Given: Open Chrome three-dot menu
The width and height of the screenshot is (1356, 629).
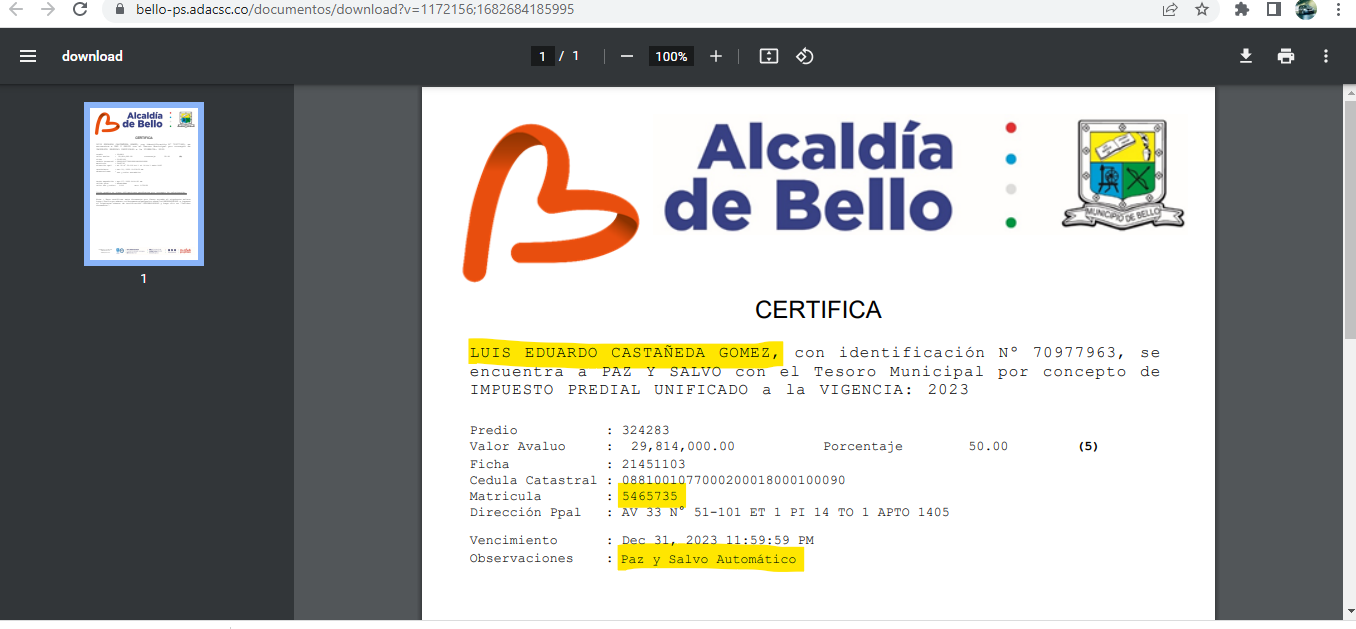Looking at the screenshot, I should click(1338, 9).
